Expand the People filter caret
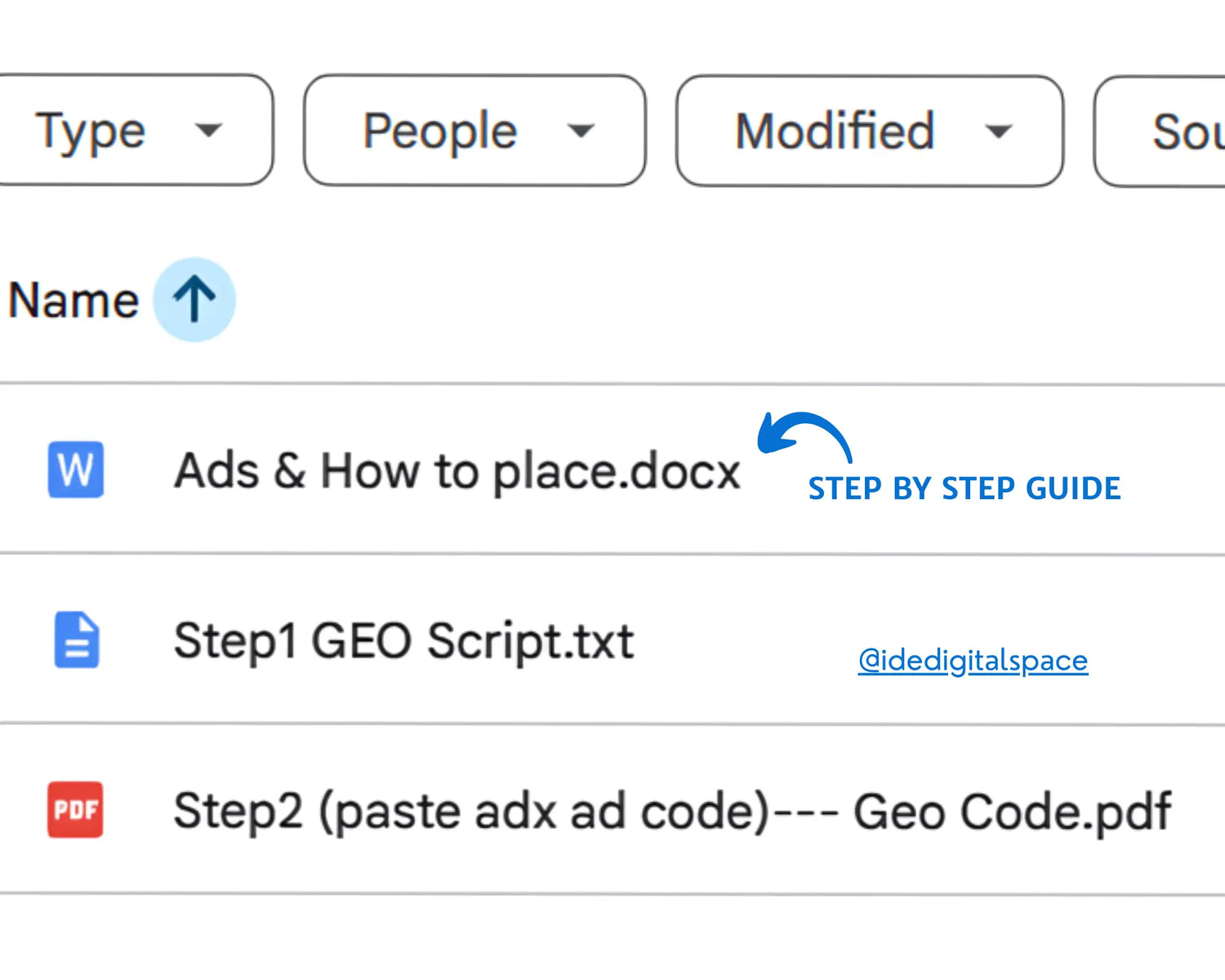This screenshot has height=980, width=1225. [x=581, y=131]
